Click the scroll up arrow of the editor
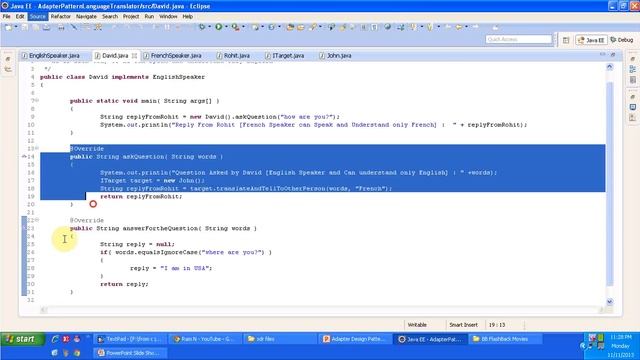Screen dimensions: 640x360 (610, 67)
